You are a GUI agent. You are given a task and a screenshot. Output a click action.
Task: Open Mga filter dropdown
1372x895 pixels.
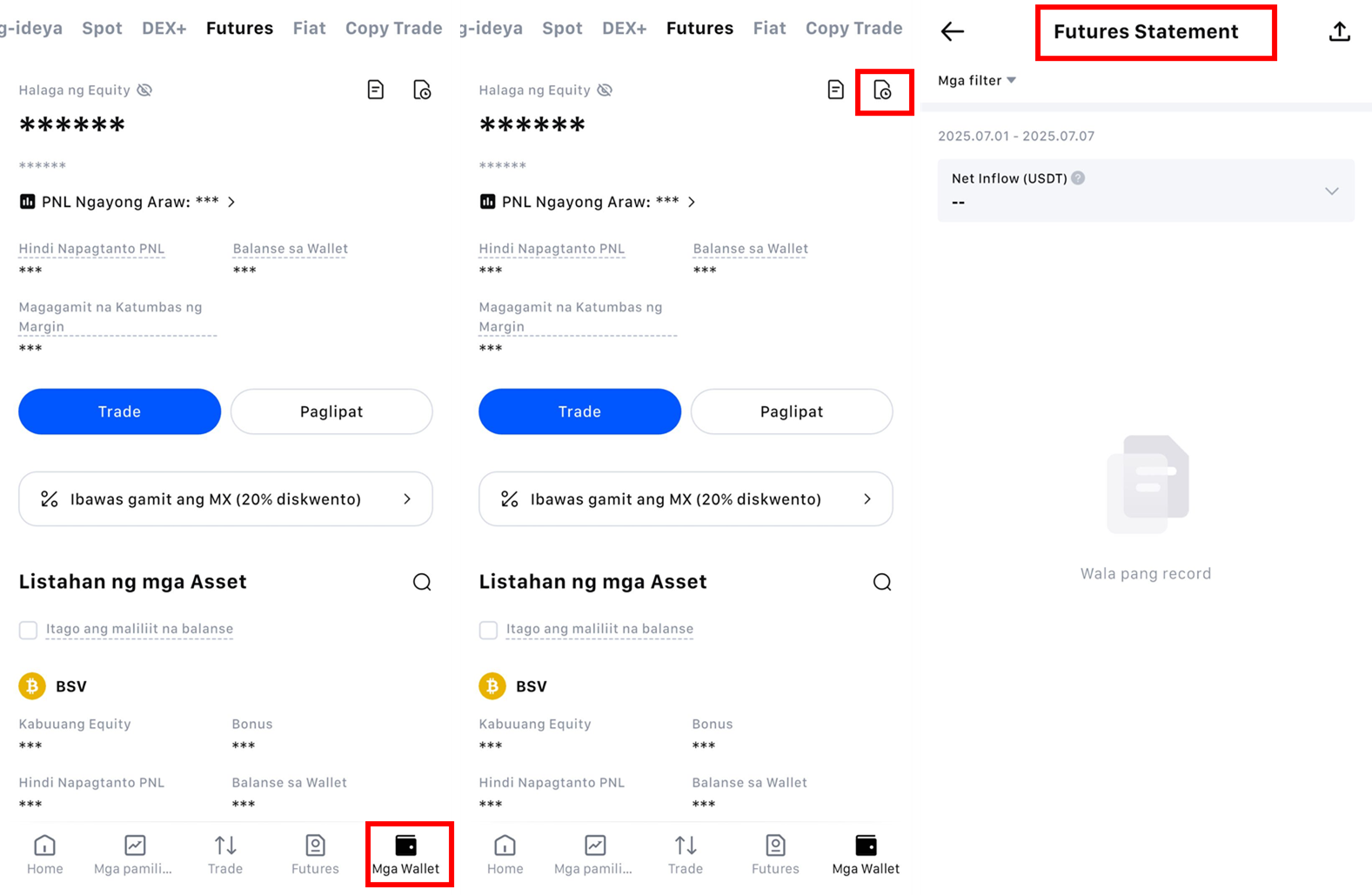tap(977, 81)
